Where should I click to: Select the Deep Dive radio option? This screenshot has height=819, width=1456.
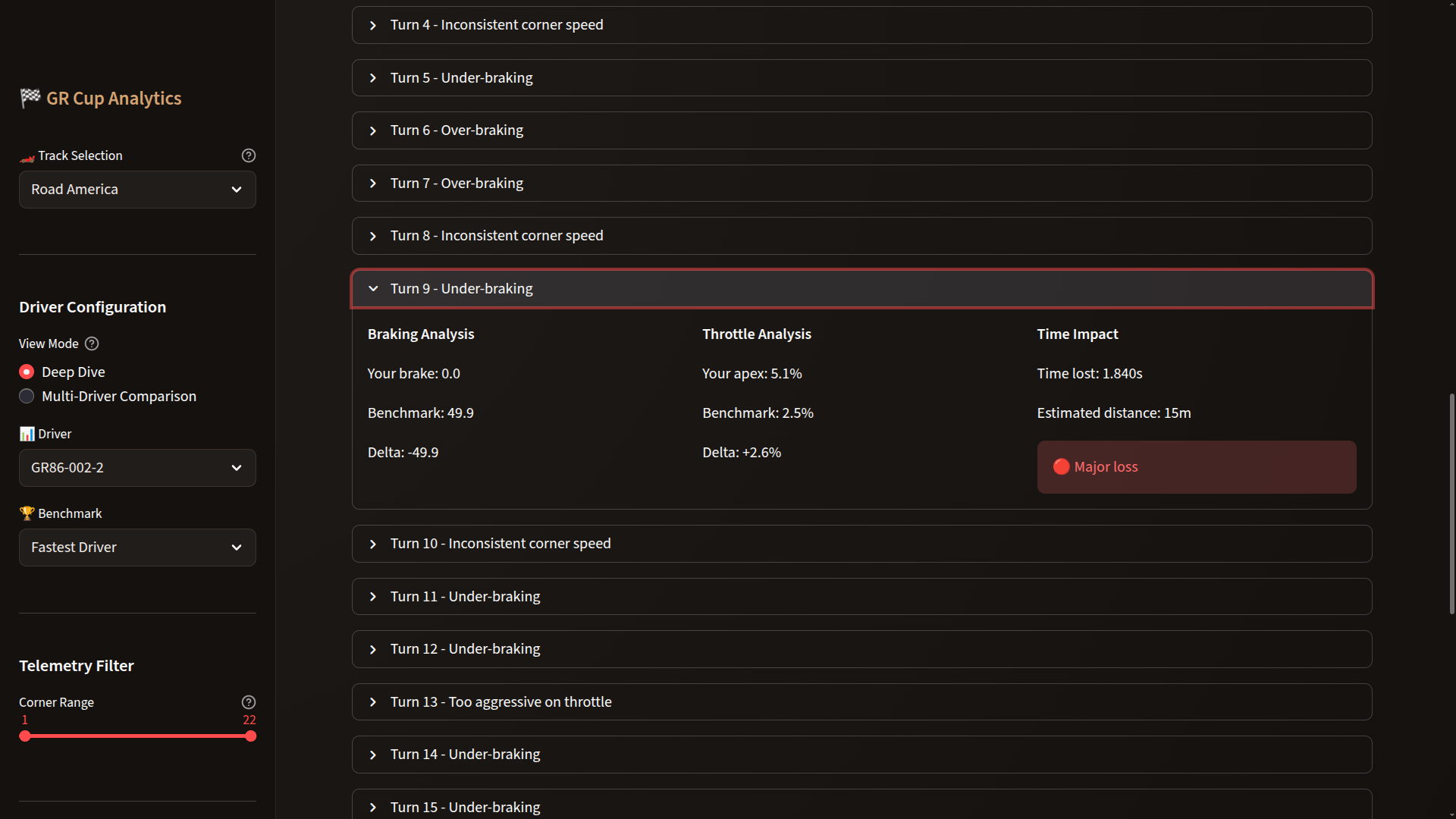tap(27, 372)
